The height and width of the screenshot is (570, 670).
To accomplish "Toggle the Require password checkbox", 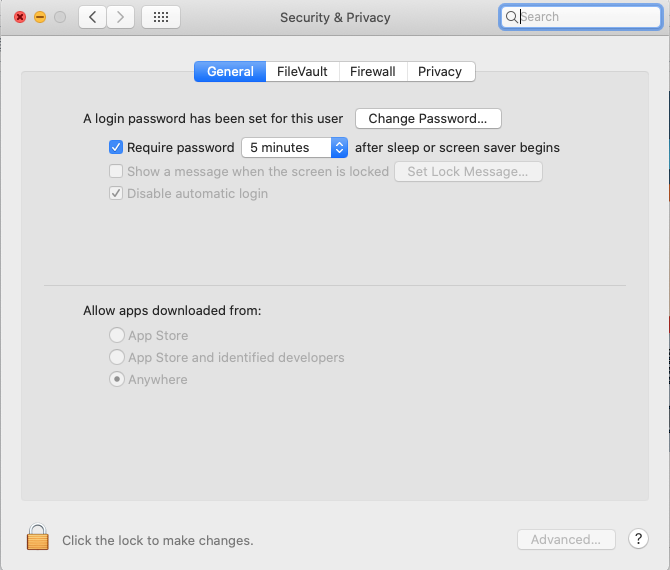I will 116,147.
